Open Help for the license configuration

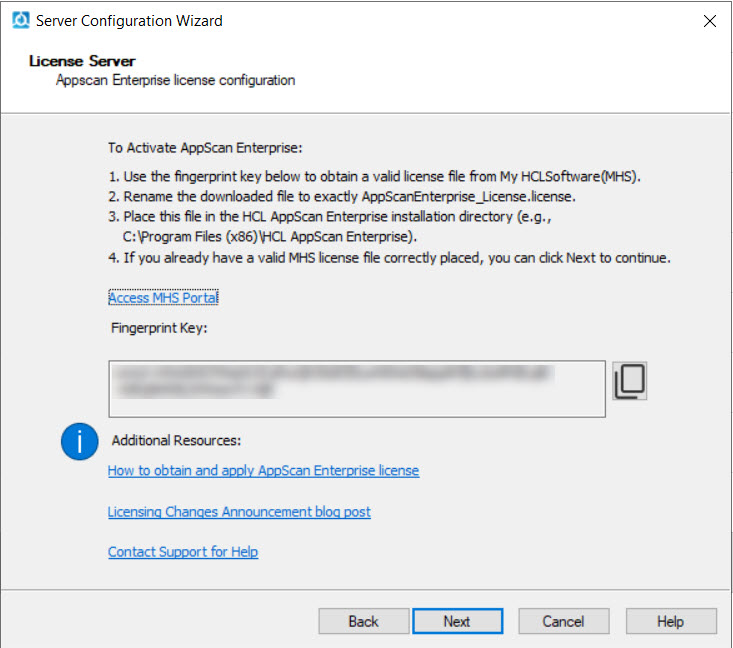[670, 621]
